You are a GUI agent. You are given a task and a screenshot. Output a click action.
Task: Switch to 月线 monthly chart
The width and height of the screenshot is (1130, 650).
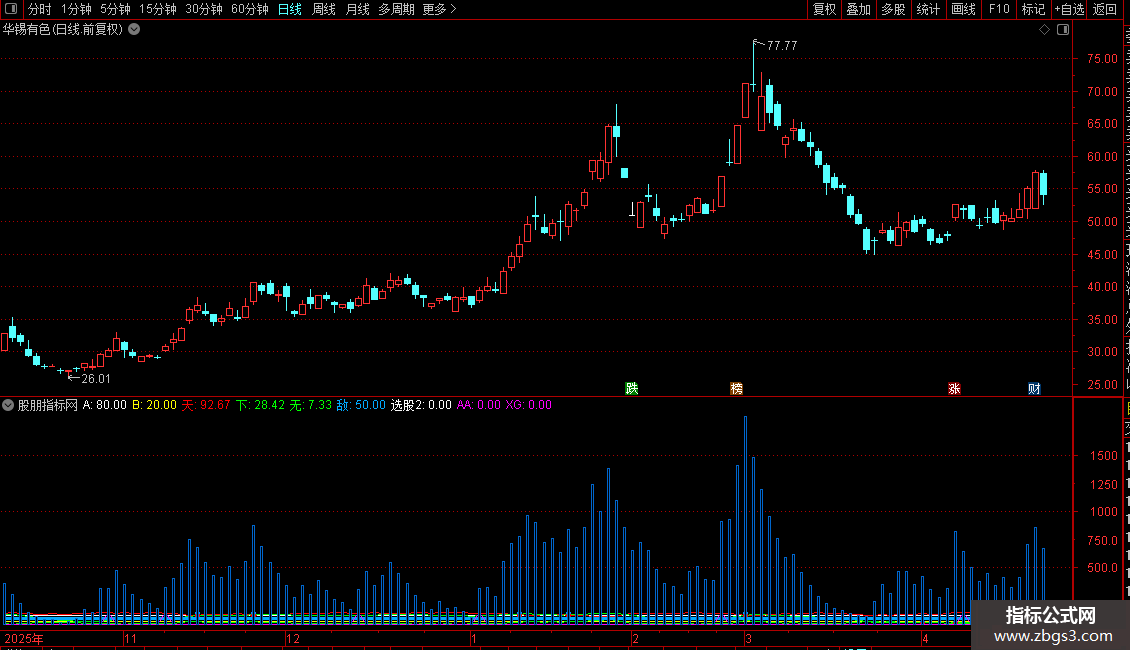[x=357, y=9]
